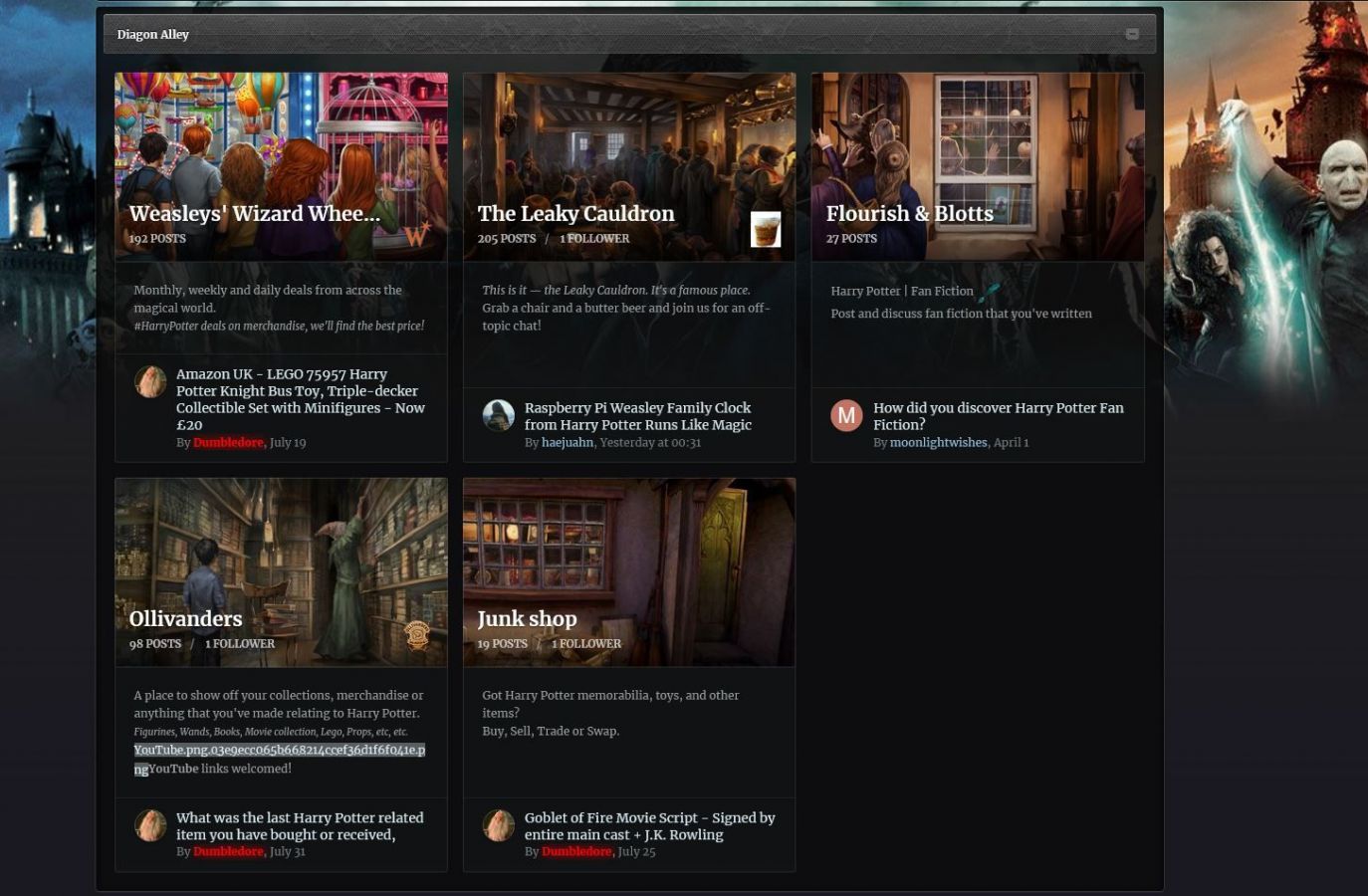Click 'This is it — the Leaky Cauldron' text
This screenshot has width=1368, height=896.
pos(616,290)
